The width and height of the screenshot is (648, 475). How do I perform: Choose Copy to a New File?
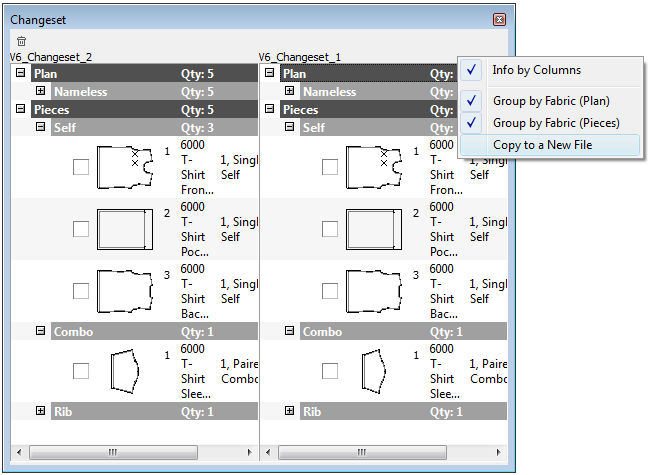pyautogui.click(x=542, y=145)
